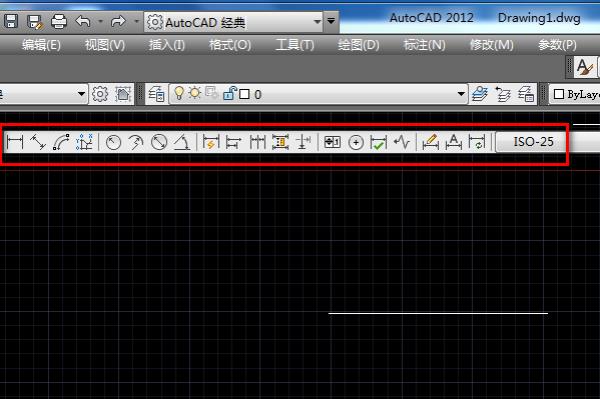
Task: Open the 绘图(D) menu
Action: (x=359, y=45)
